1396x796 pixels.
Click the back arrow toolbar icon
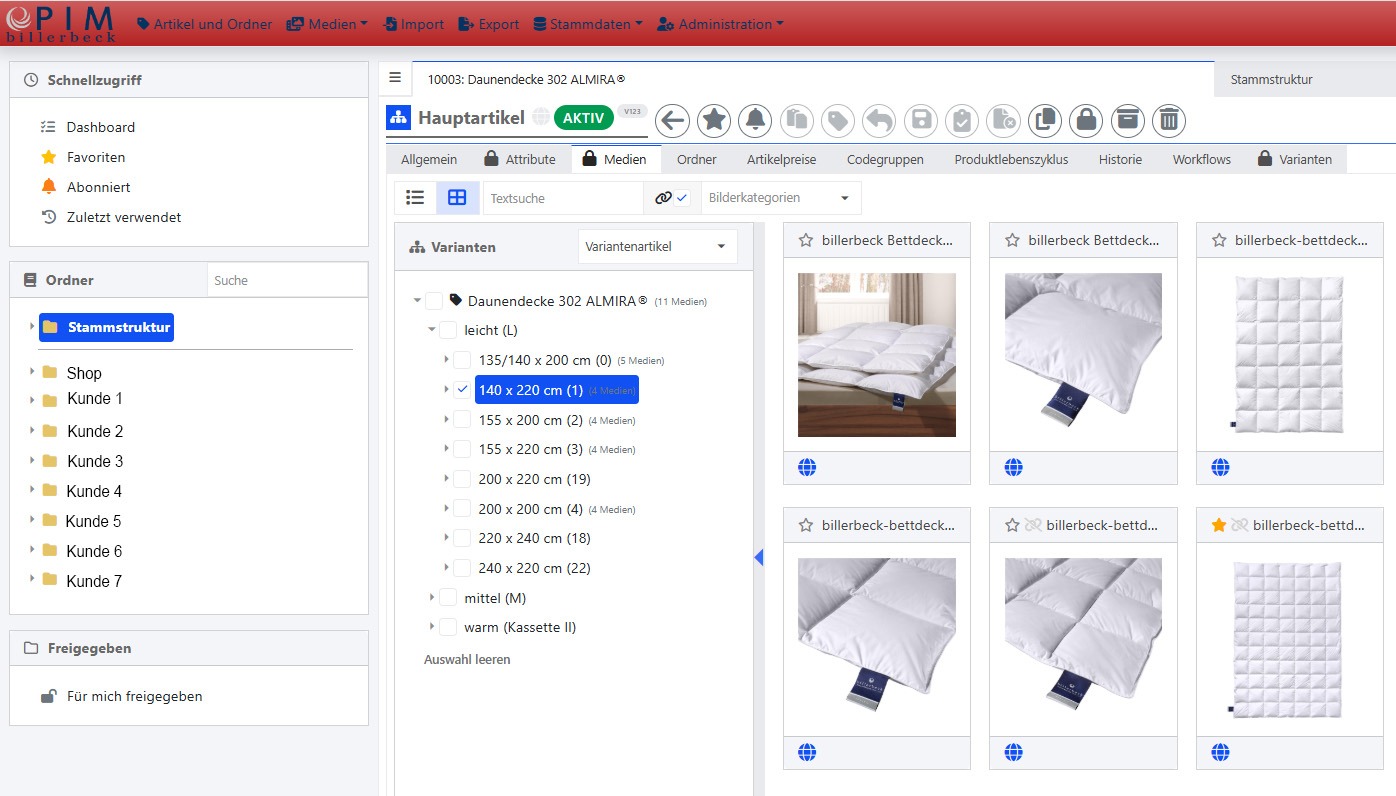point(672,121)
